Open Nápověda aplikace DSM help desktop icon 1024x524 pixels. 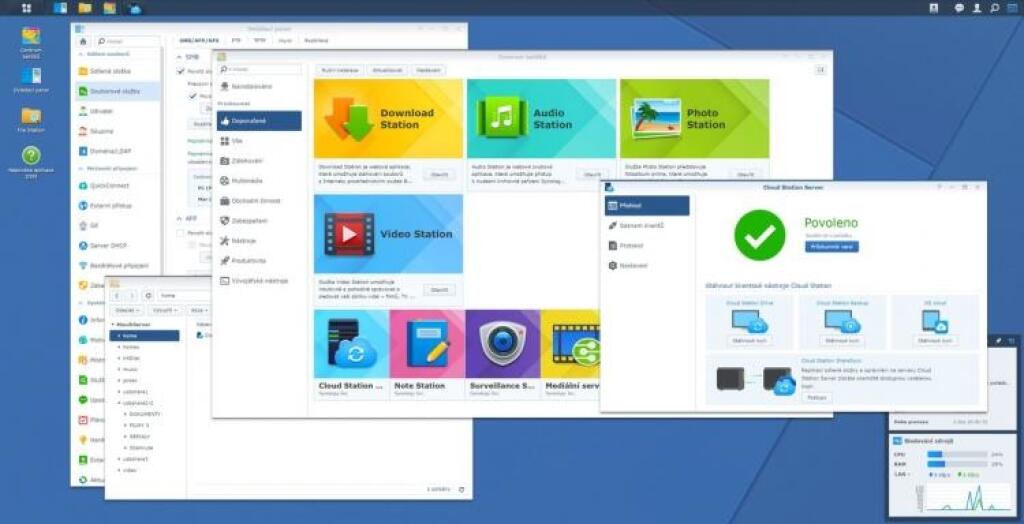click(x=31, y=163)
